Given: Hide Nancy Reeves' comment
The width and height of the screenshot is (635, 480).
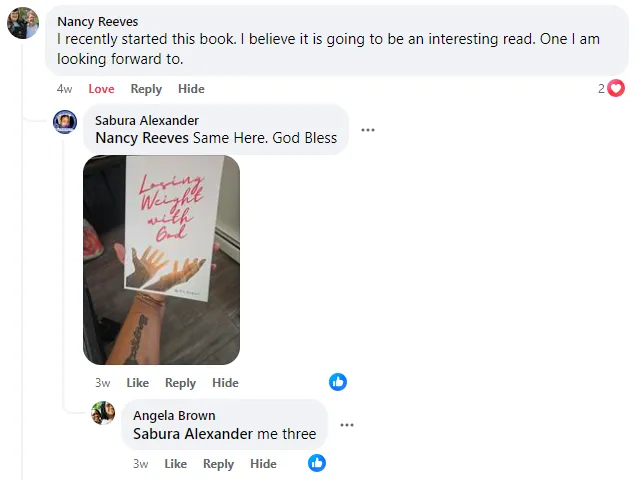Looking at the screenshot, I should (191, 89).
